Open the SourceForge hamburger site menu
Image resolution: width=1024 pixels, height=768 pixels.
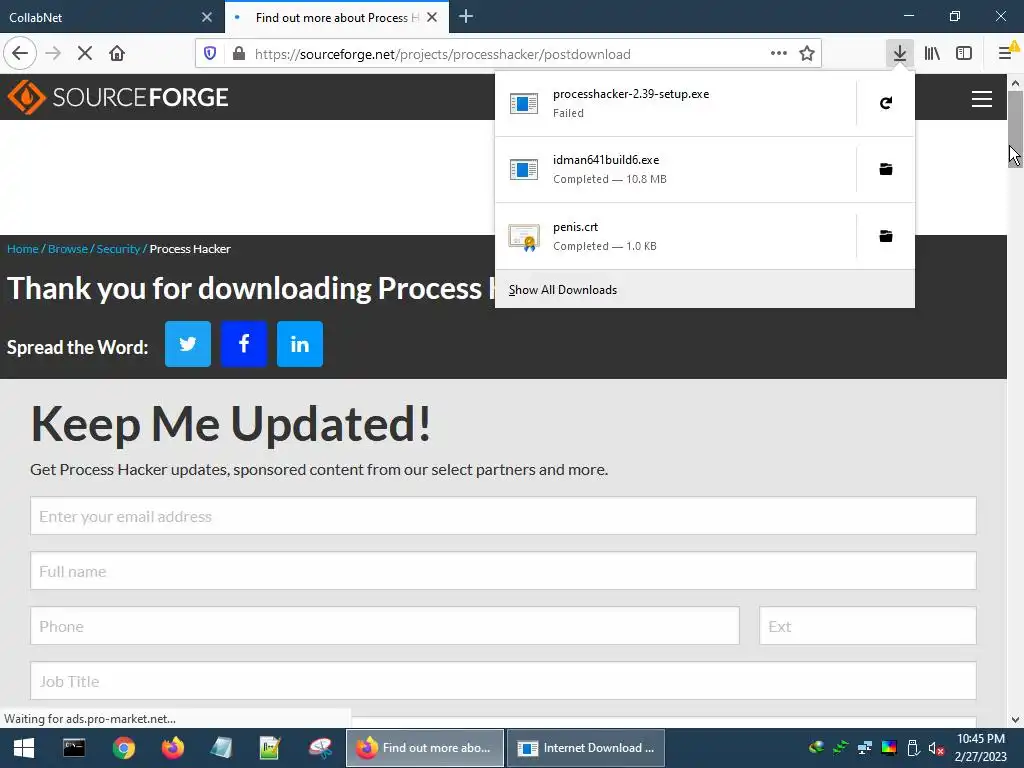point(982,99)
